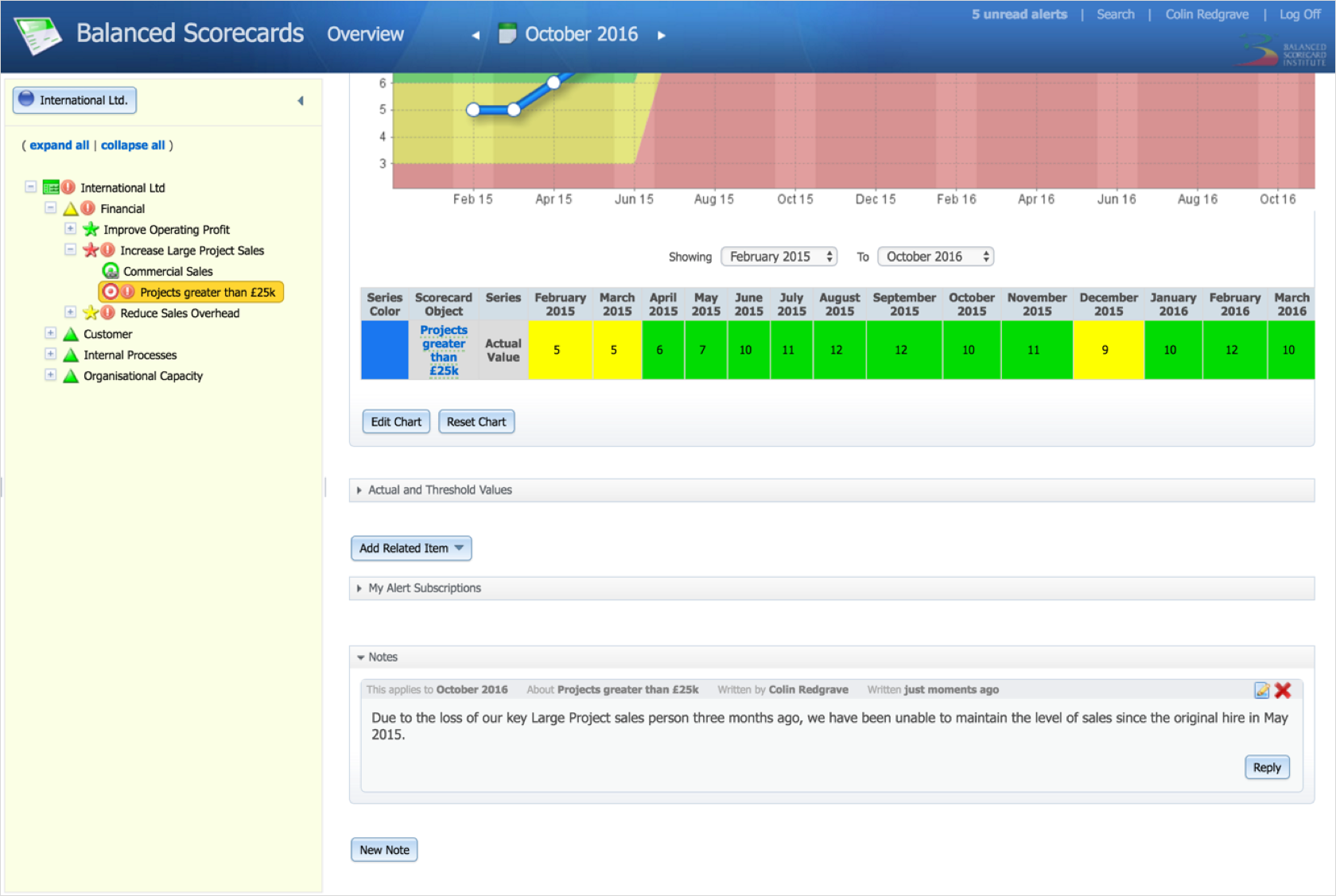The image size is (1336, 896).
Task: Expand the Reduce Sales Overhead node
Action: point(70,312)
